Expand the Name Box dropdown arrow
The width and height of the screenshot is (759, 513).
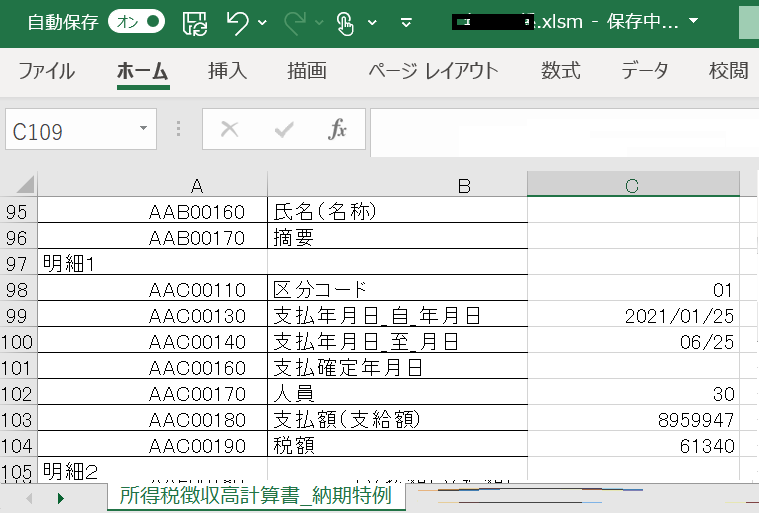pyautogui.click(x=143, y=129)
